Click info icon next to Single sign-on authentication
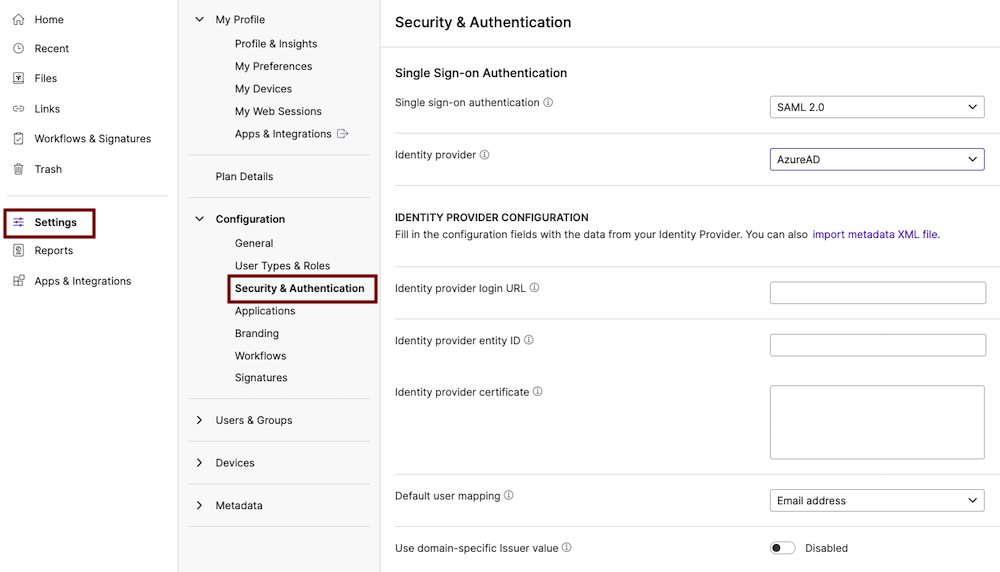This screenshot has width=1000, height=572. pos(548,102)
